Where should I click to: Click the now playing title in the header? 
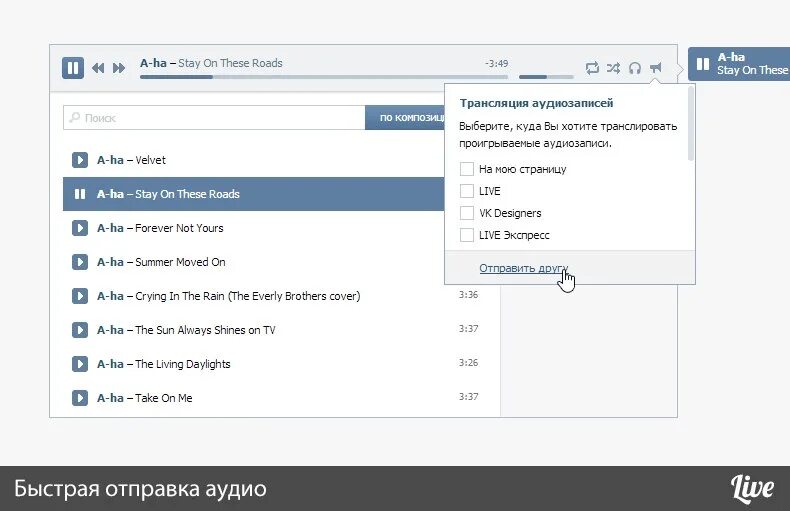tap(211, 63)
